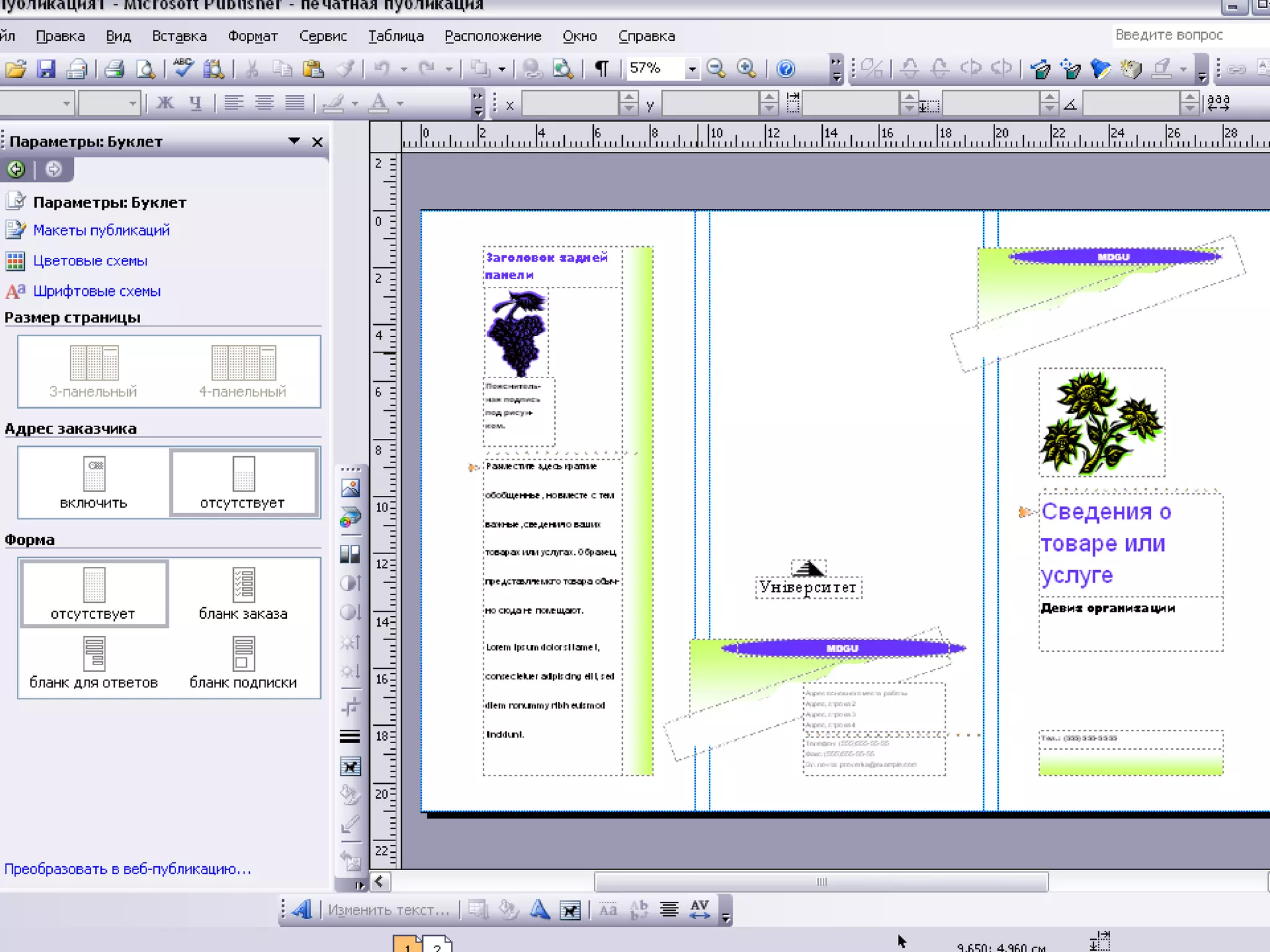Click the blue Help question mark icon
The height and width of the screenshot is (952, 1270).
[x=785, y=69]
